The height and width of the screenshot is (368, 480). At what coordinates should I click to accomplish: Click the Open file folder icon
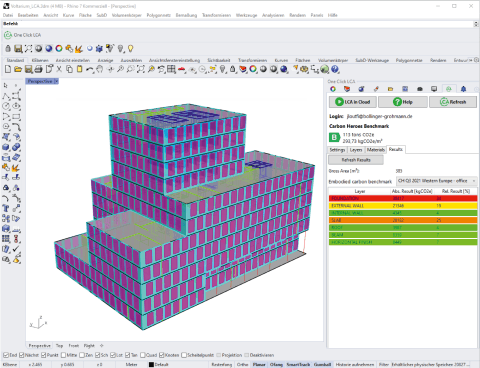coord(18,69)
